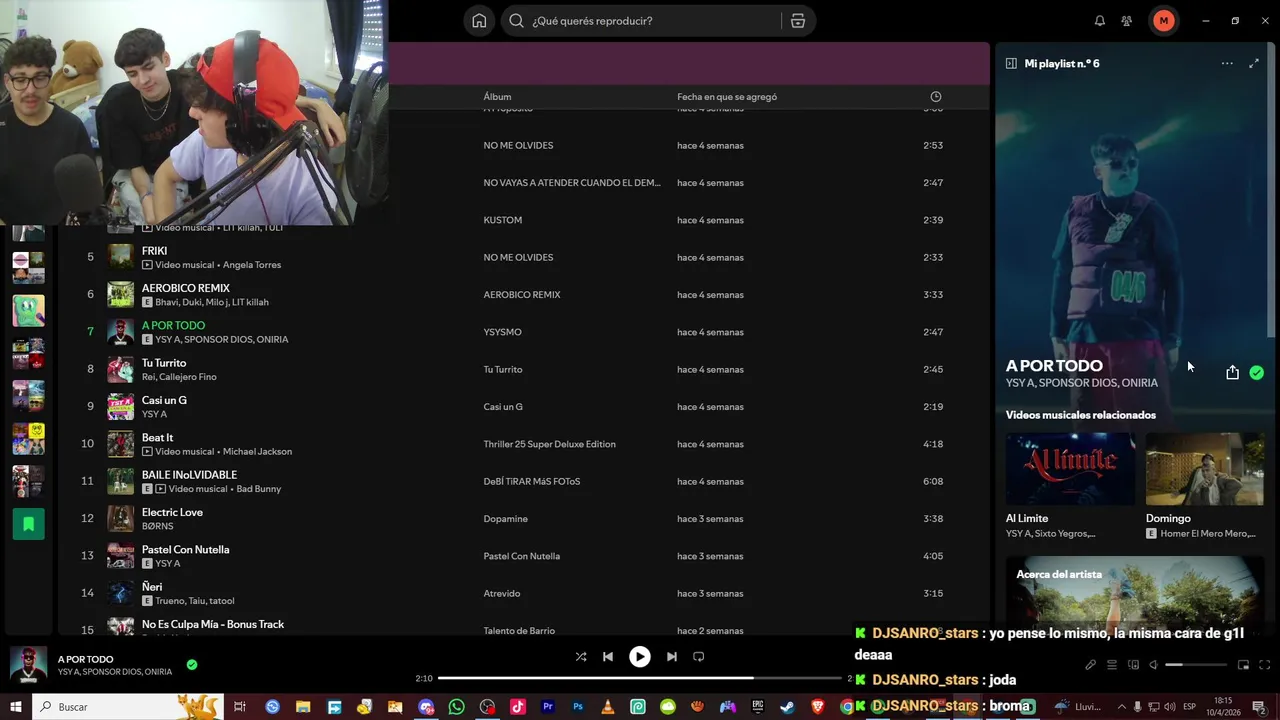1280x720 pixels.
Task: Open WhatsApp from the taskbar
Action: pyautogui.click(x=457, y=707)
